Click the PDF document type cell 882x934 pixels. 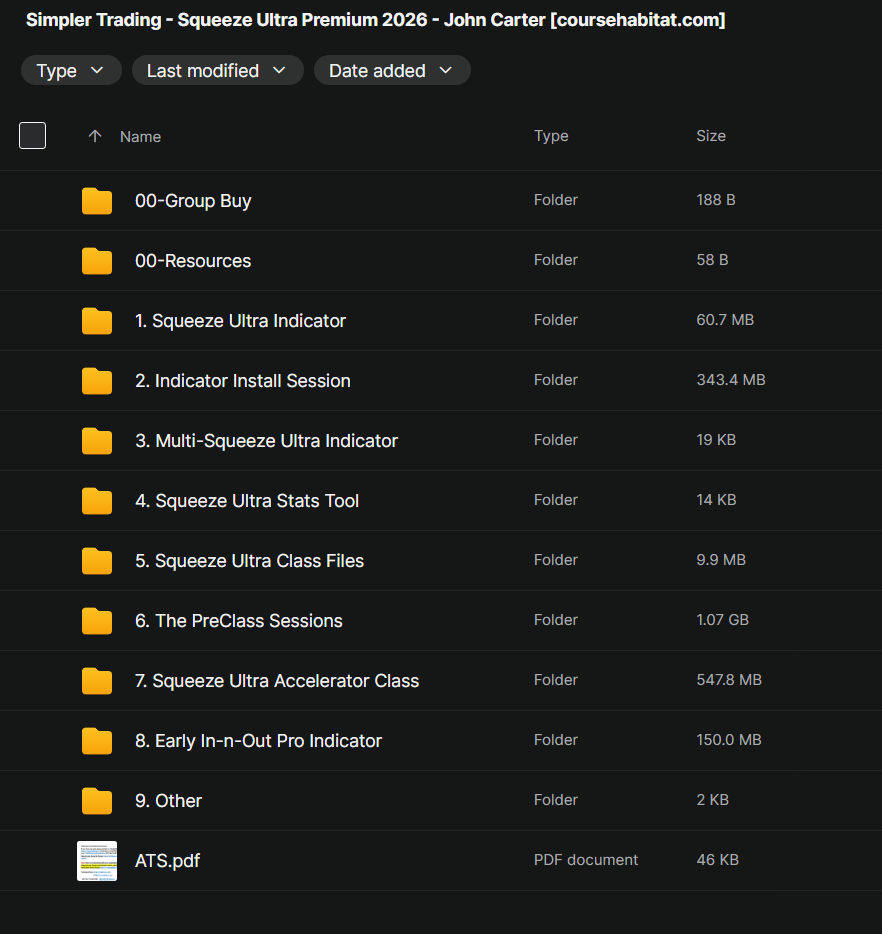[586, 860]
